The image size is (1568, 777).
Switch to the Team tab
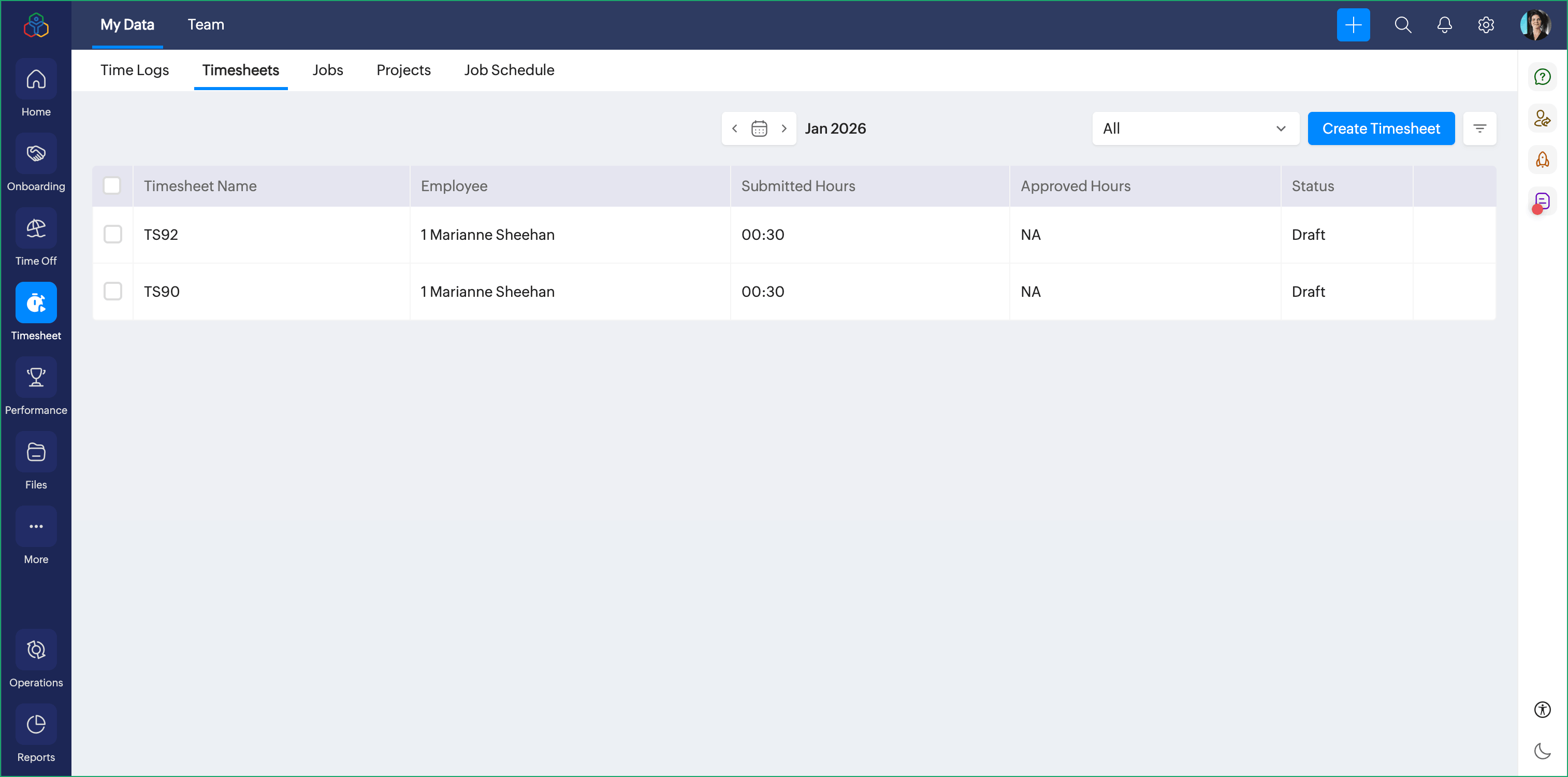[x=206, y=25]
